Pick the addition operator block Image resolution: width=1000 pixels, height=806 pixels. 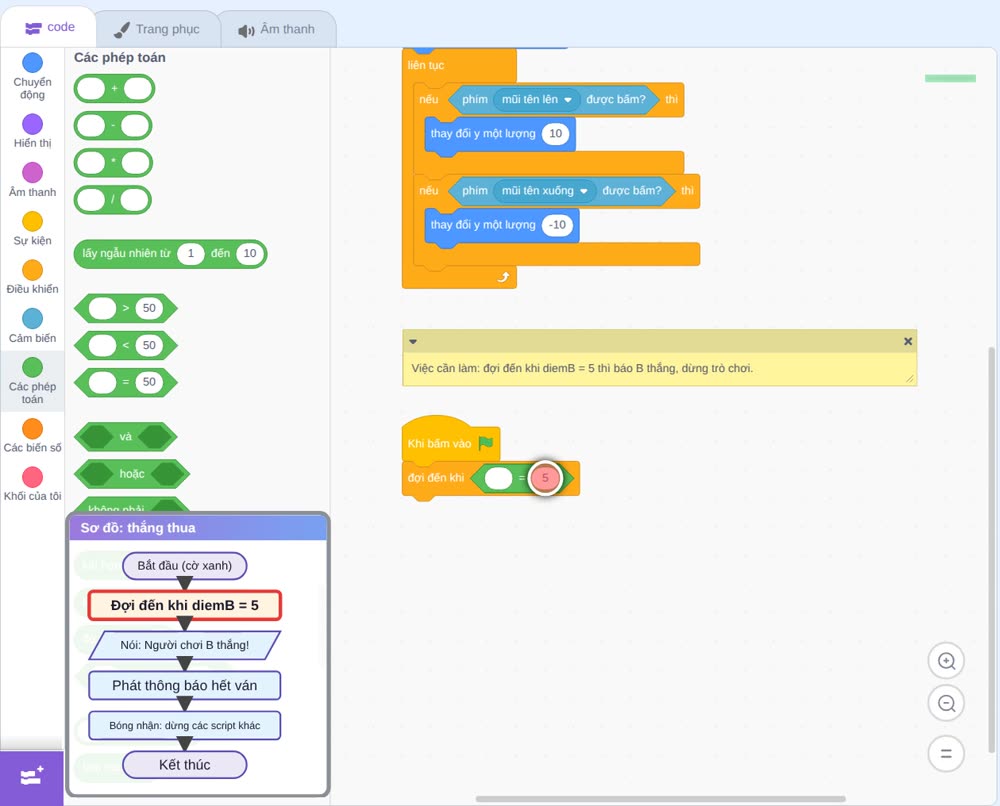[x=114, y=89]
